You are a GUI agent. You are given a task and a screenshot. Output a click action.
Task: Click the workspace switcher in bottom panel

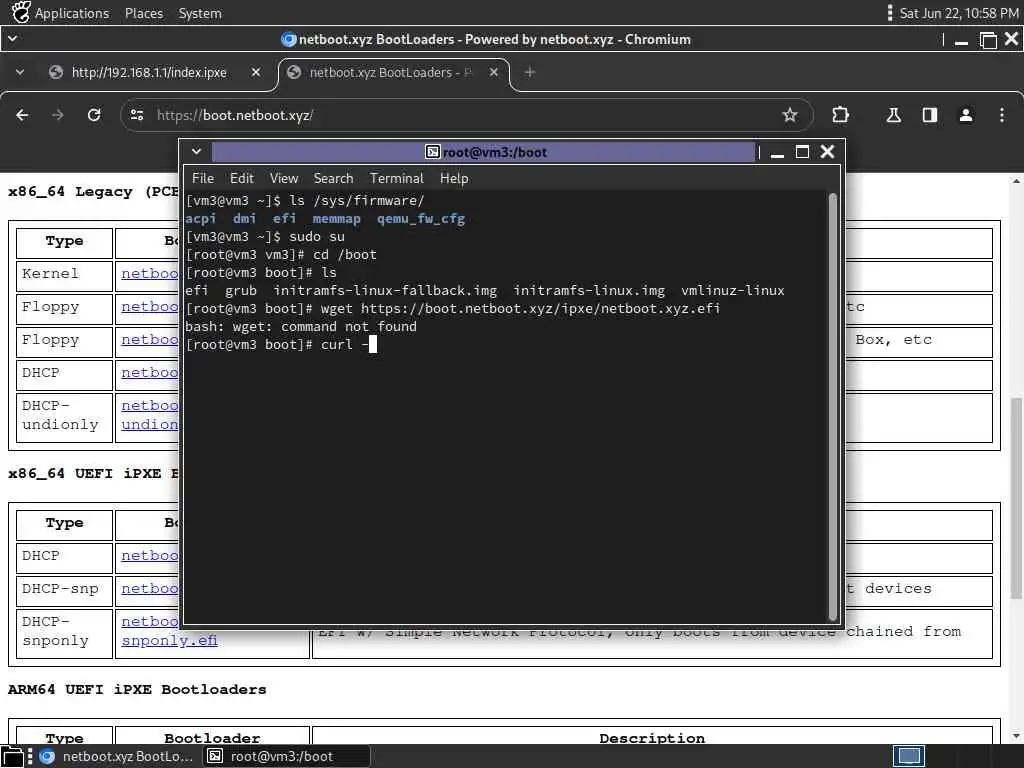point(909,756)
